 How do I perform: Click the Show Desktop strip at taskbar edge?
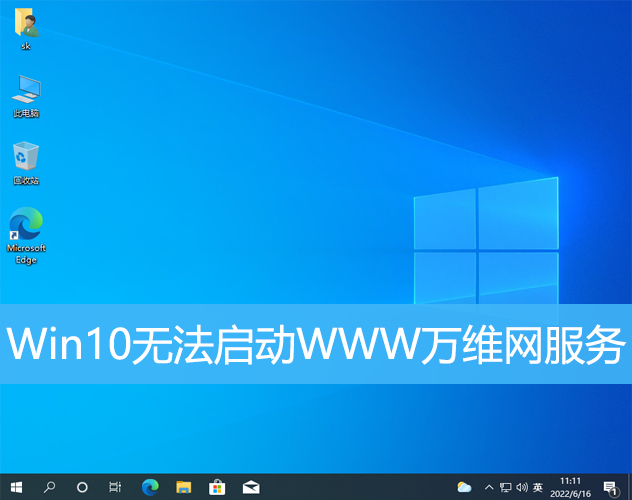(629, 487)
